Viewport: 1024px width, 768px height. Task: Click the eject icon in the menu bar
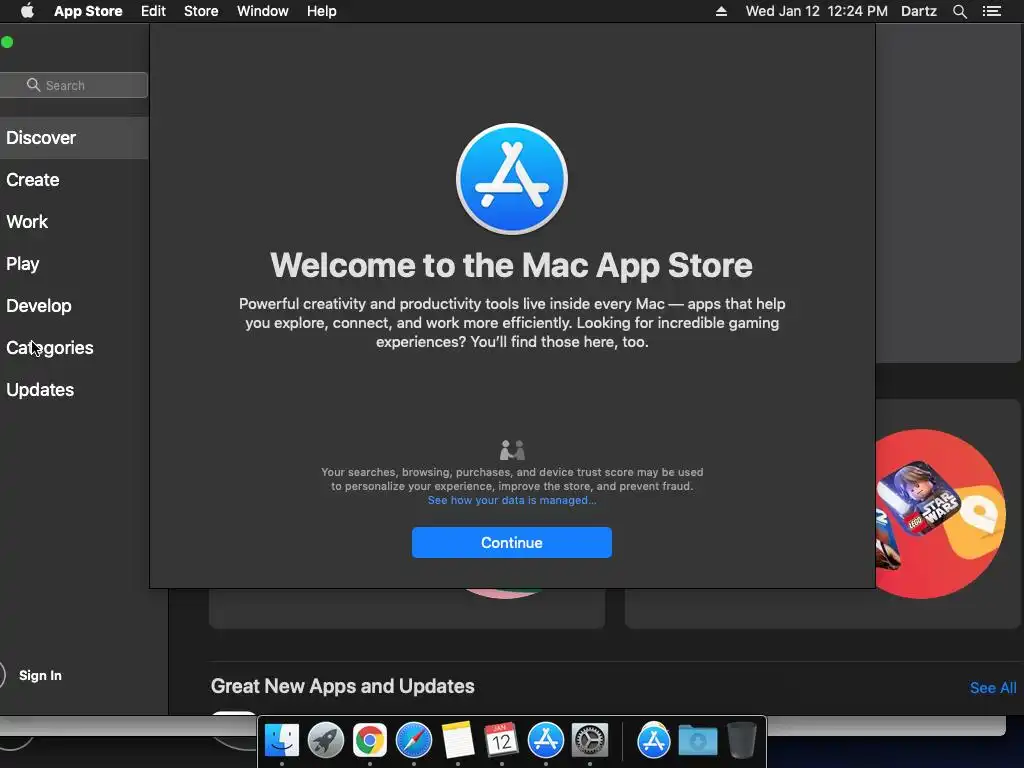point(721,11)
